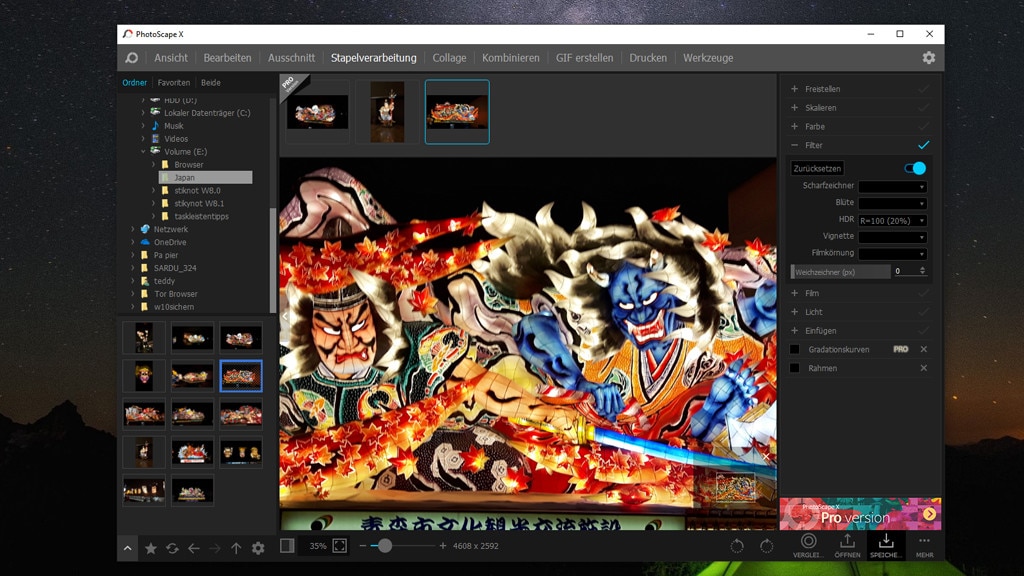1024x576 pixels.
Task: Remove the Rahmen entry
Action: click(923, 368)
